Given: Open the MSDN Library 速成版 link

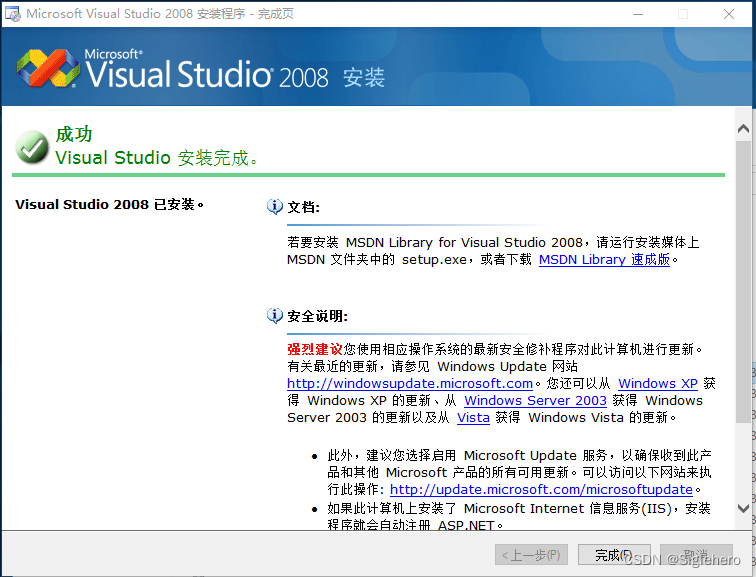Looking at the screenshot, I should pyautogui.click(x=604, y=259).
